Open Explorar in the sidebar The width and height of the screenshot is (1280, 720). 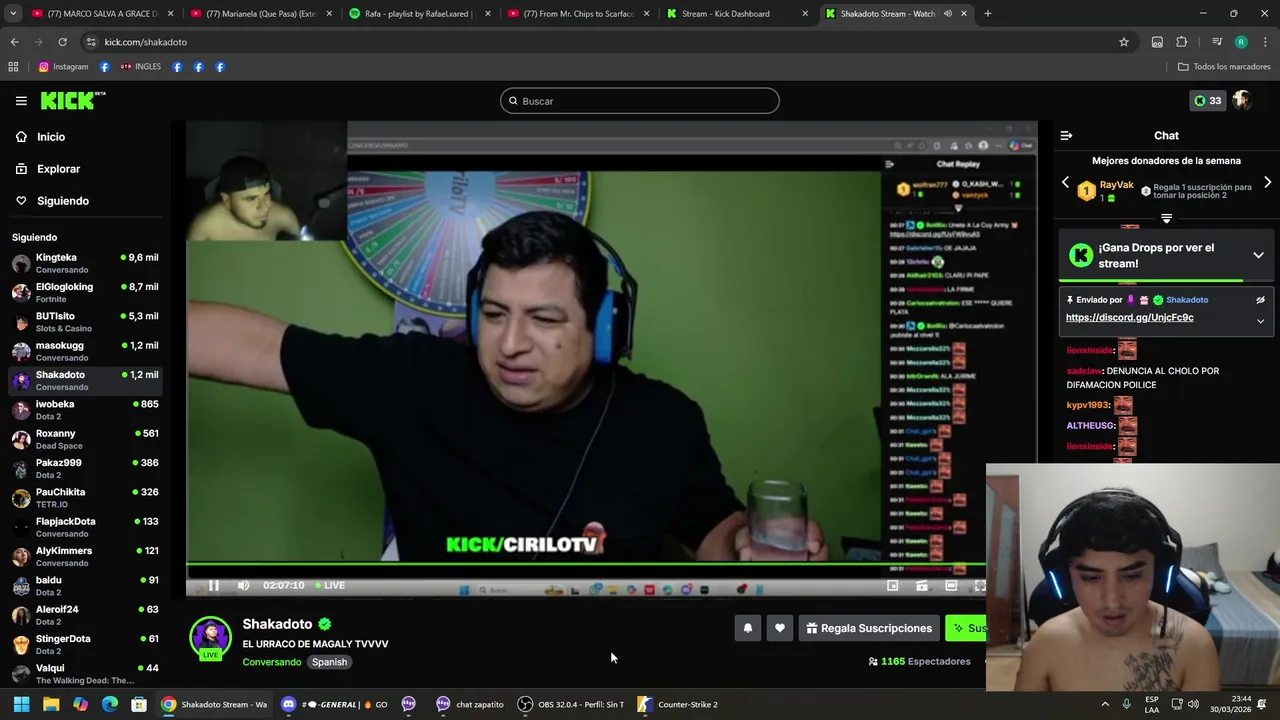[58, 169]
